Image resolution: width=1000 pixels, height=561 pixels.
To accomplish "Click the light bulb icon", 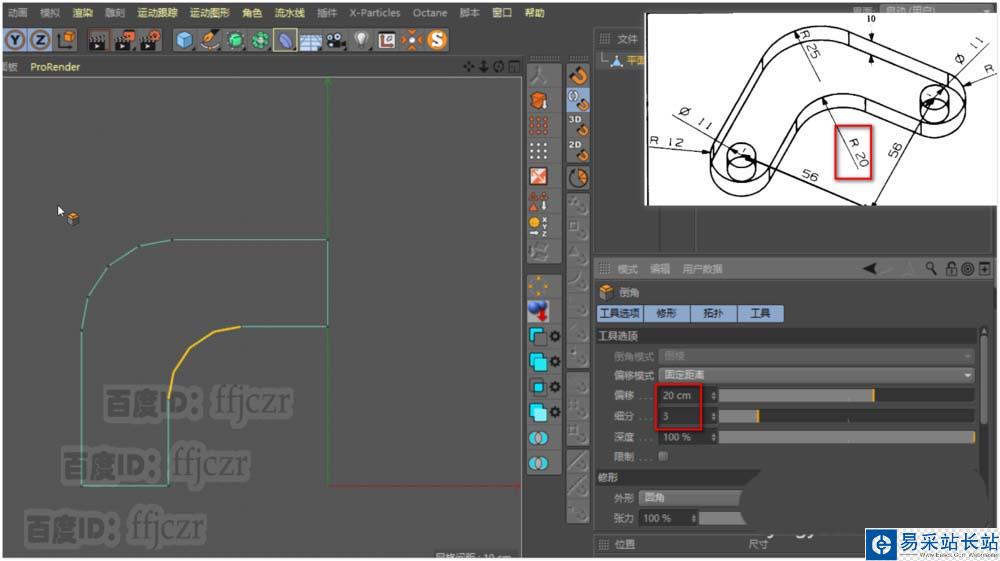I will pos(361,40).
